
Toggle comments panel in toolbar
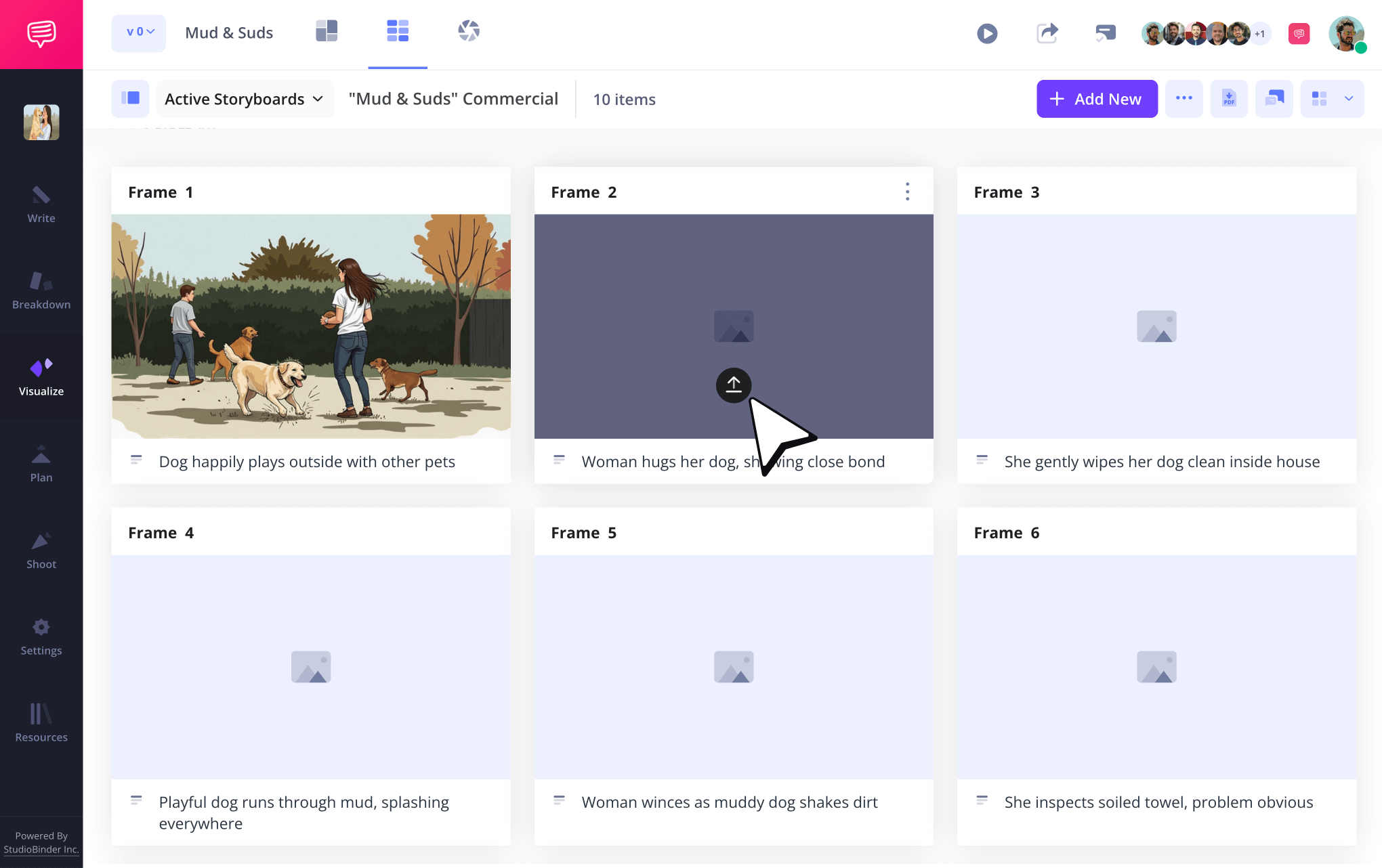click(x=1274, y=99)
